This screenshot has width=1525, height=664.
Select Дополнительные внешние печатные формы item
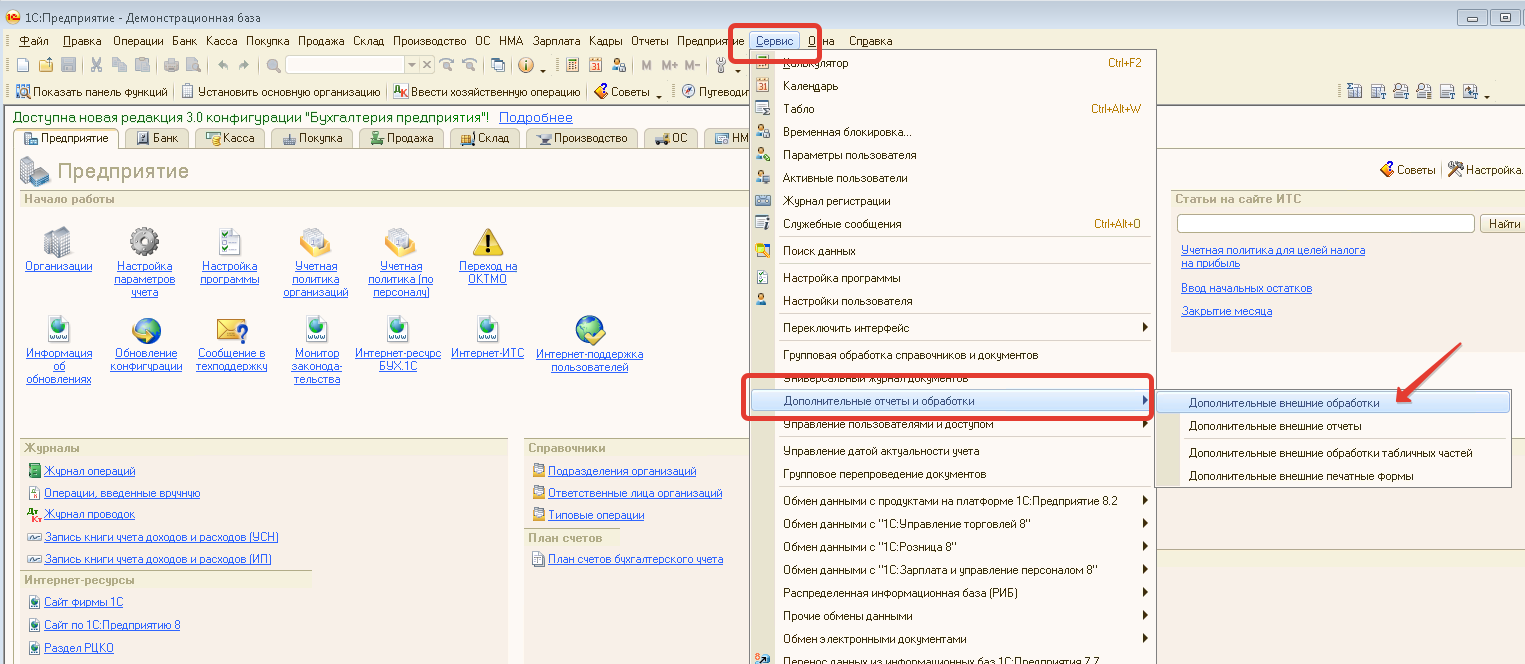point(1332,476)
